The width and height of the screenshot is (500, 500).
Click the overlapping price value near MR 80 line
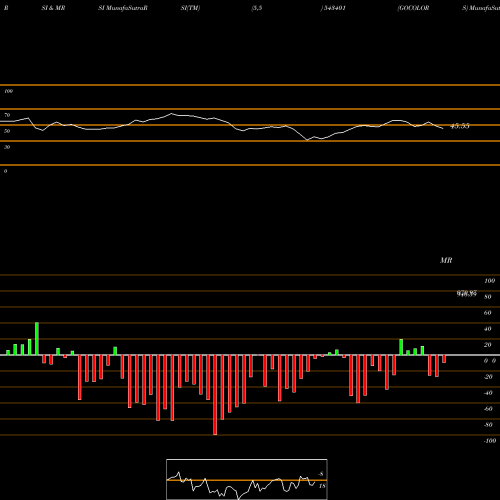467,293
